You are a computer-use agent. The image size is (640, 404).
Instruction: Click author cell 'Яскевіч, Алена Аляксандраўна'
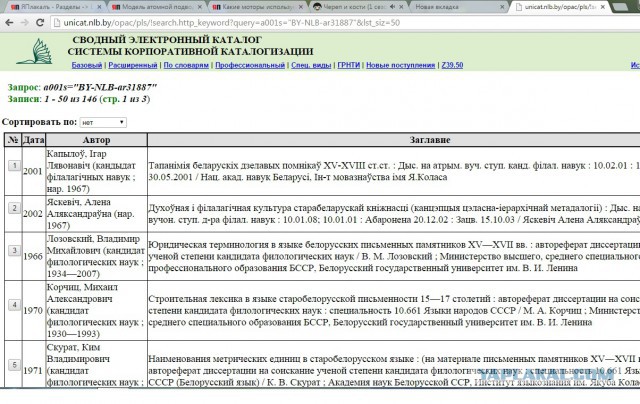pyautogui.click(x=96, y=214)
